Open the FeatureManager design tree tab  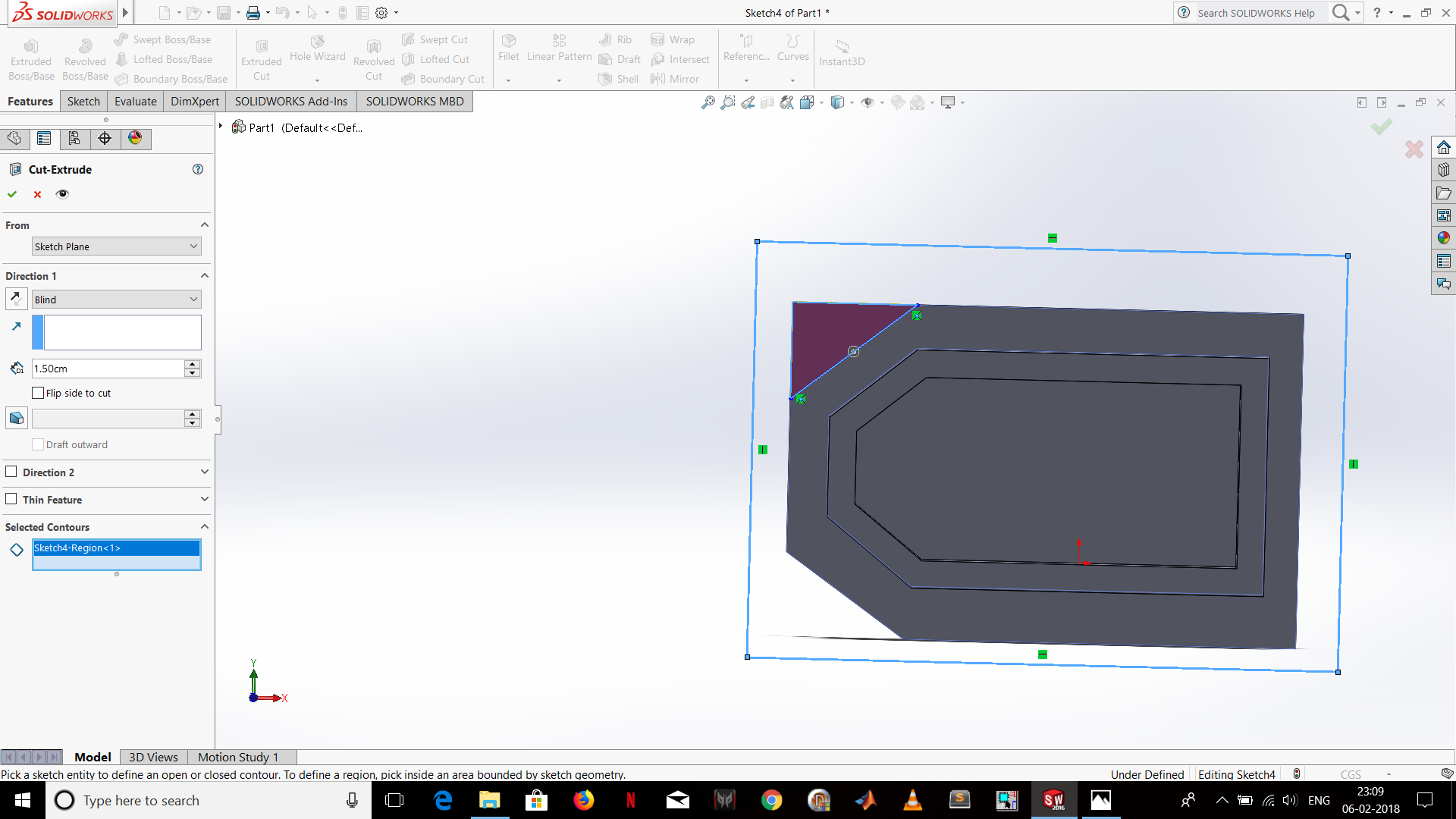point(14,138)
